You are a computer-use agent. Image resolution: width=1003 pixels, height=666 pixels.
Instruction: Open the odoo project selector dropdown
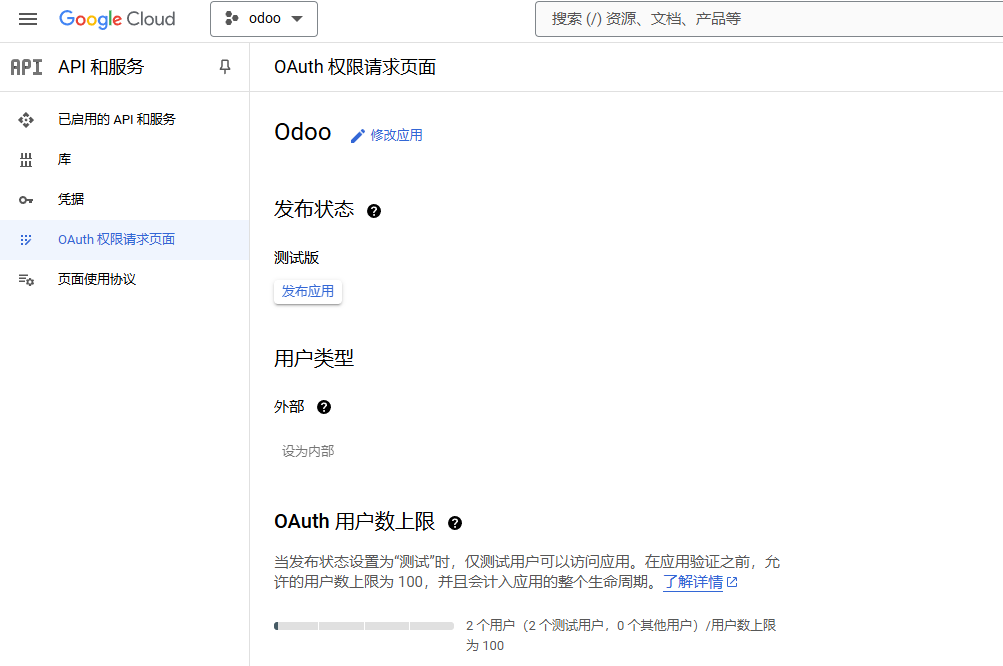(264, 19)
